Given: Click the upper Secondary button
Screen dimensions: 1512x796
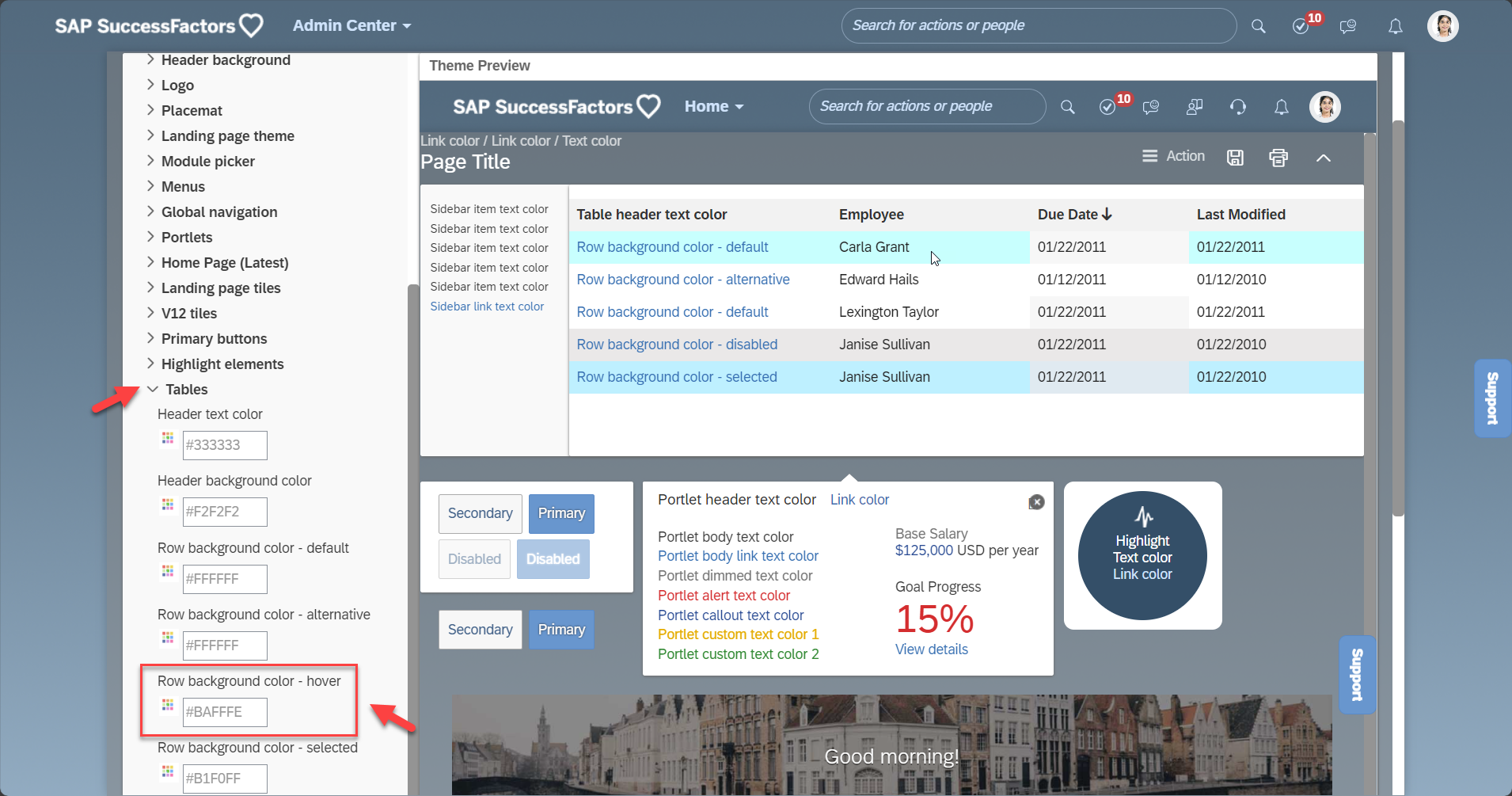Looking at the screenshot, I should point(481,514).
